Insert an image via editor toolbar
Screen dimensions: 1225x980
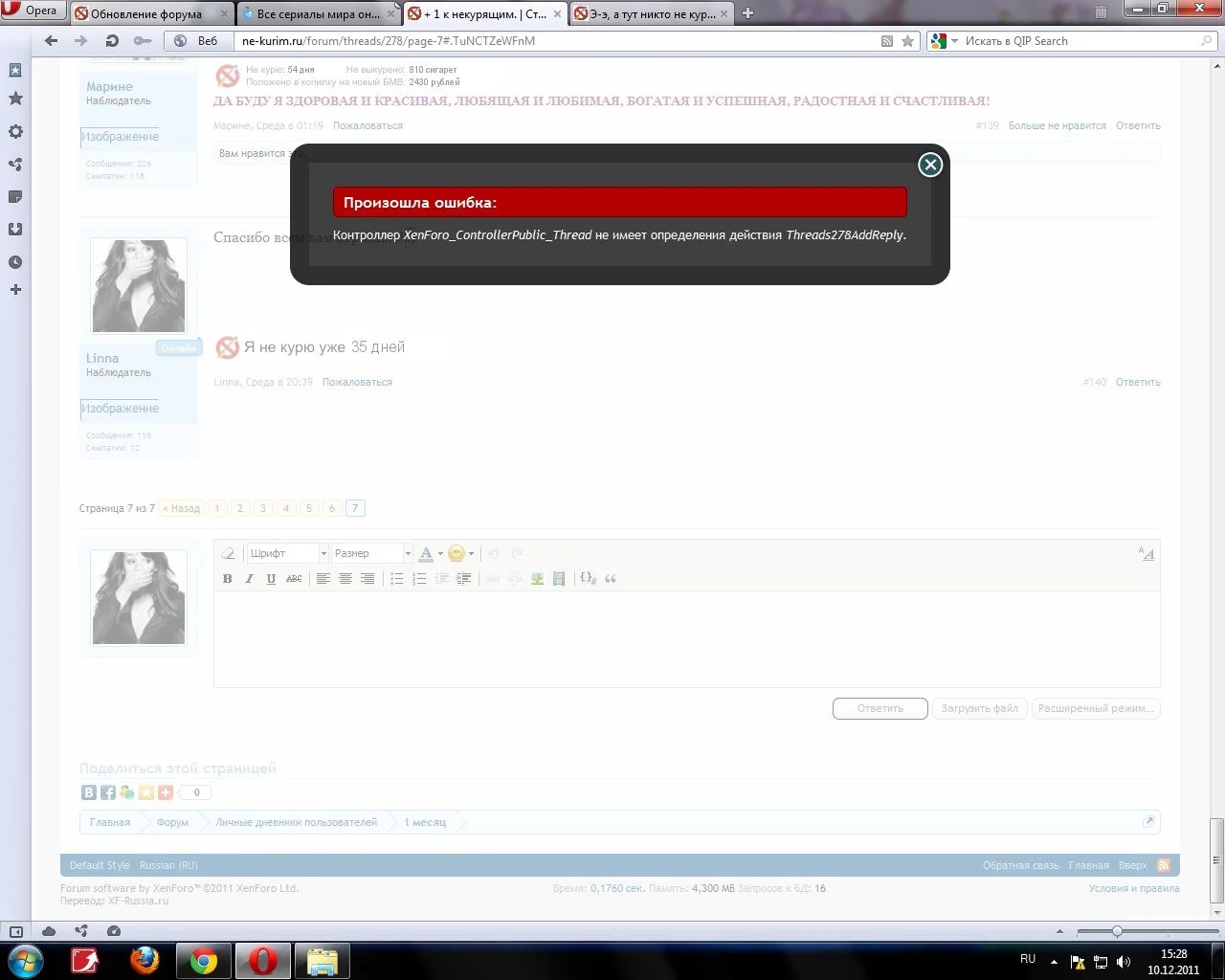pyautogui.click(x=537, y=578)
